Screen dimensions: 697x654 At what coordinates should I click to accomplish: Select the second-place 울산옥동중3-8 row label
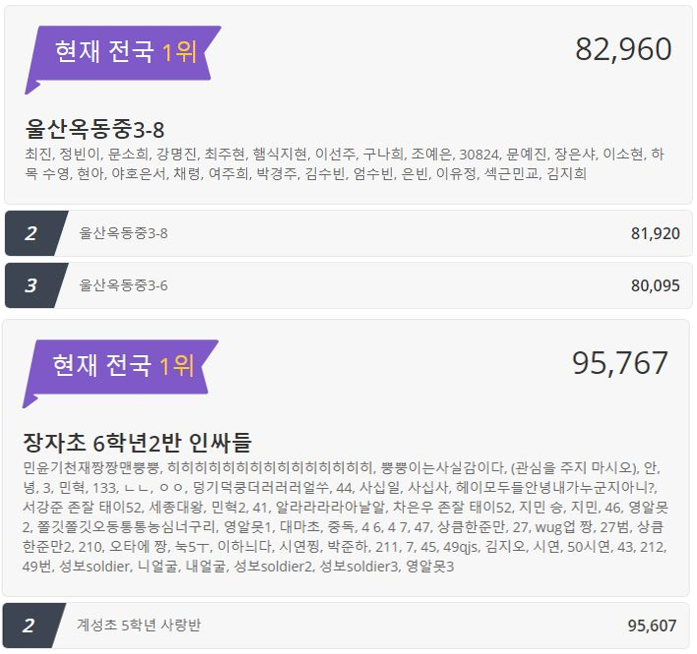point(124,233)
